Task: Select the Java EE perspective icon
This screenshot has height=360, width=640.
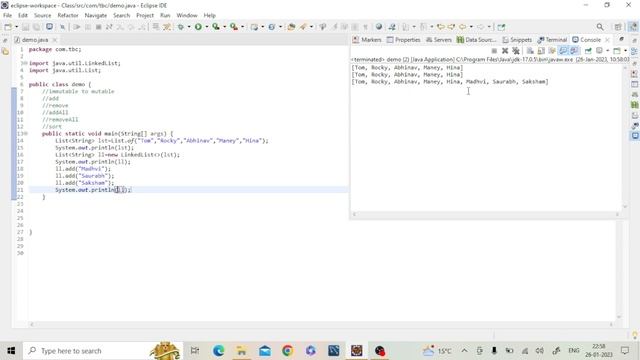Action: (x=633, y=27)
